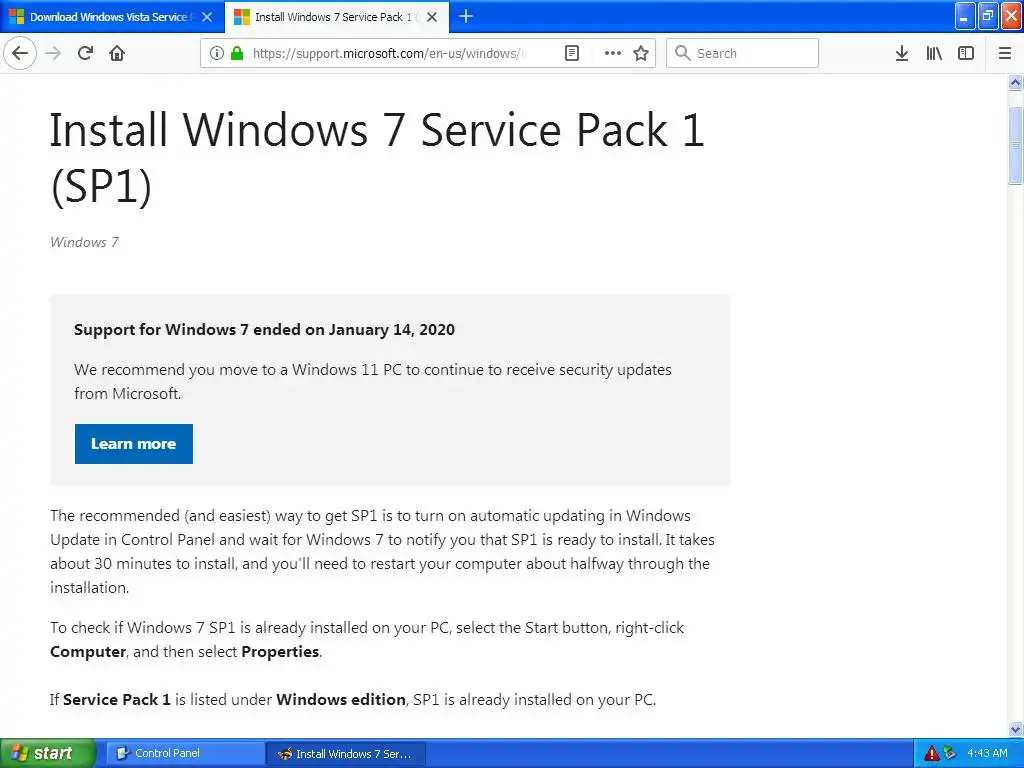The image size is (1024, 768).
Task: Click the search magnifier icon
Action: tap(682, 53)
